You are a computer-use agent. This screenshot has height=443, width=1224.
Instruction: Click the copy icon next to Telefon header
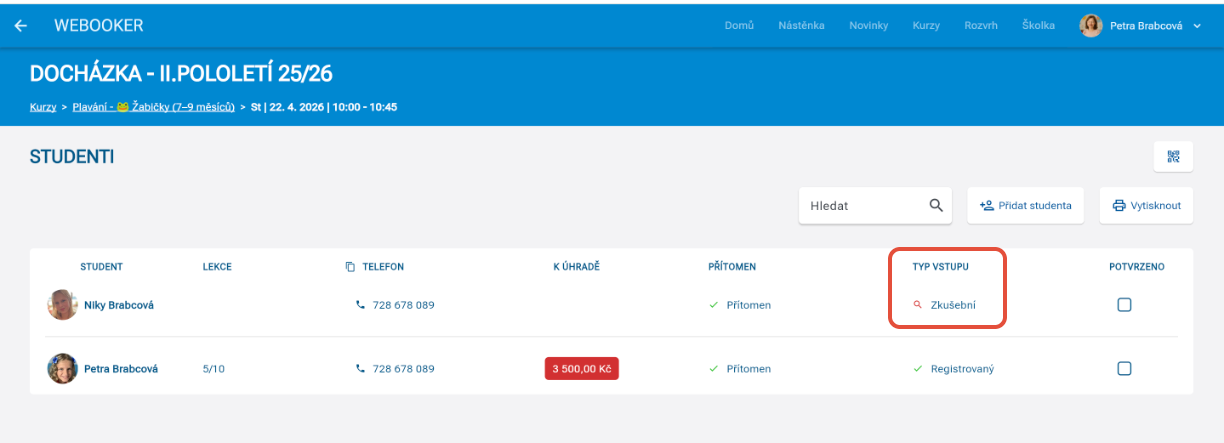tap(350, 267)
